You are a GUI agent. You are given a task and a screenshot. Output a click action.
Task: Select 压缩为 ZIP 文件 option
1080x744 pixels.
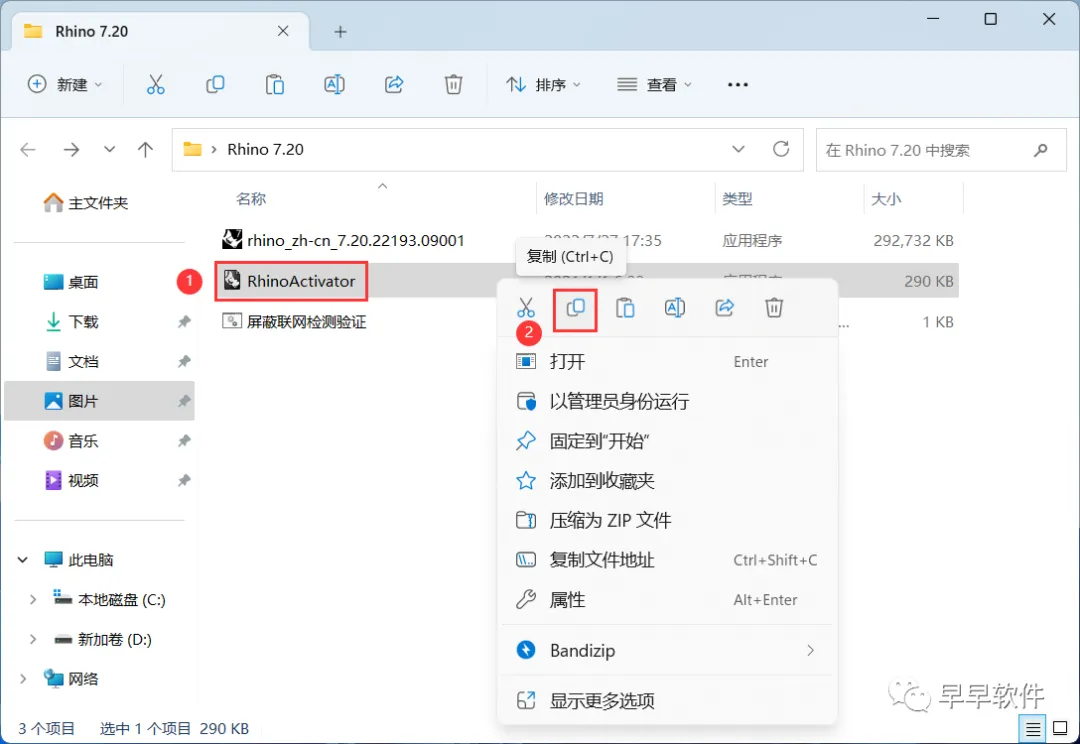click(x=667, y=520)
